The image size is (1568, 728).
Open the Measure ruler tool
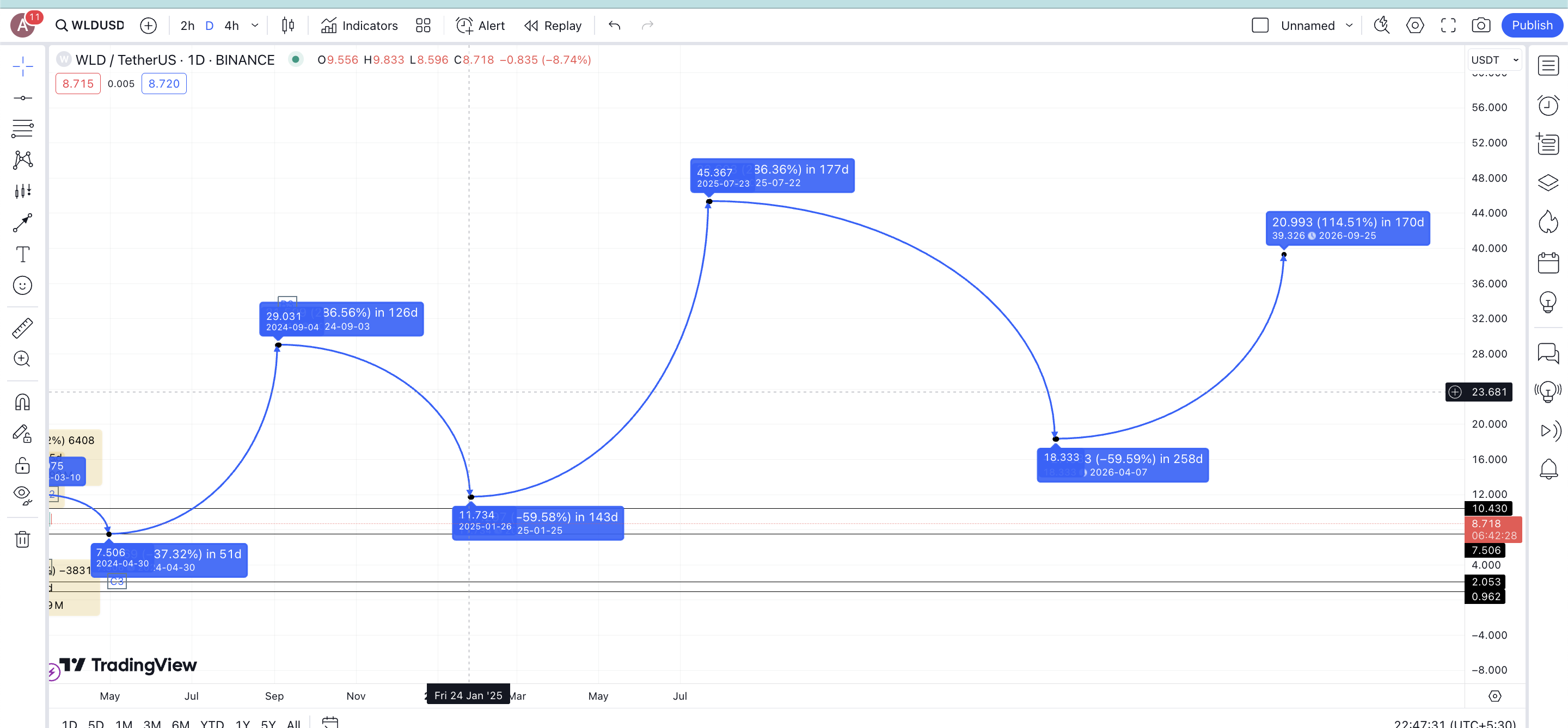pyautogui.click(x=22, y=328)
